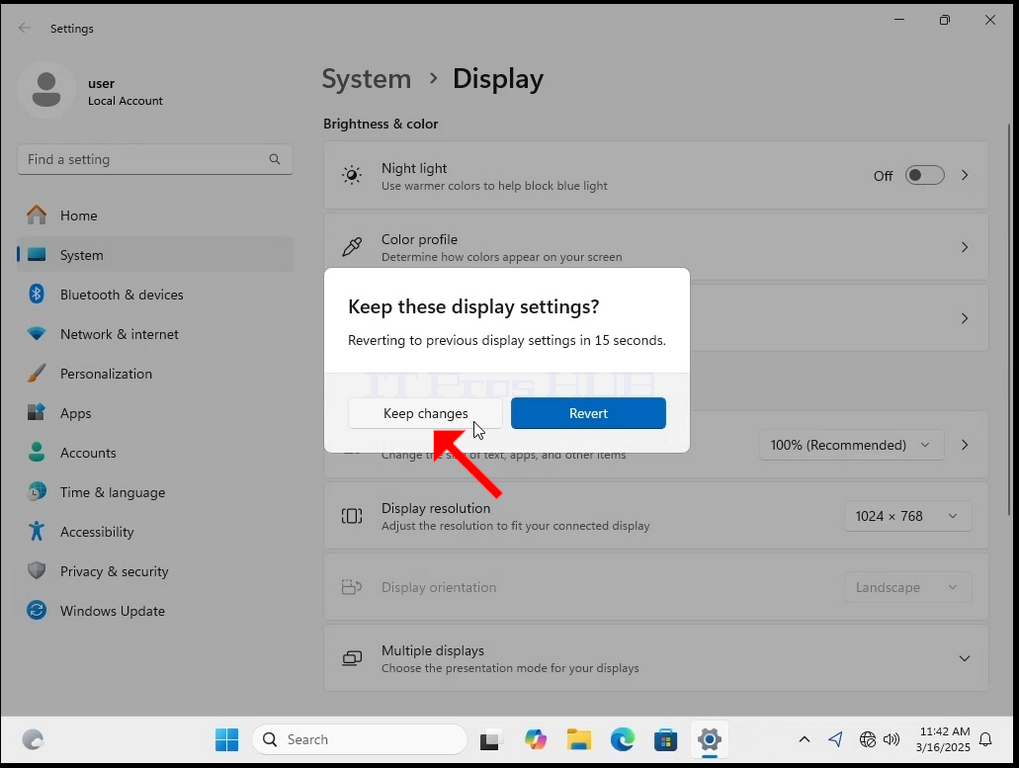Open Color profile chevron arrow
The width and height of the screenshot is (1019, 768).
[x=964, y=247]
